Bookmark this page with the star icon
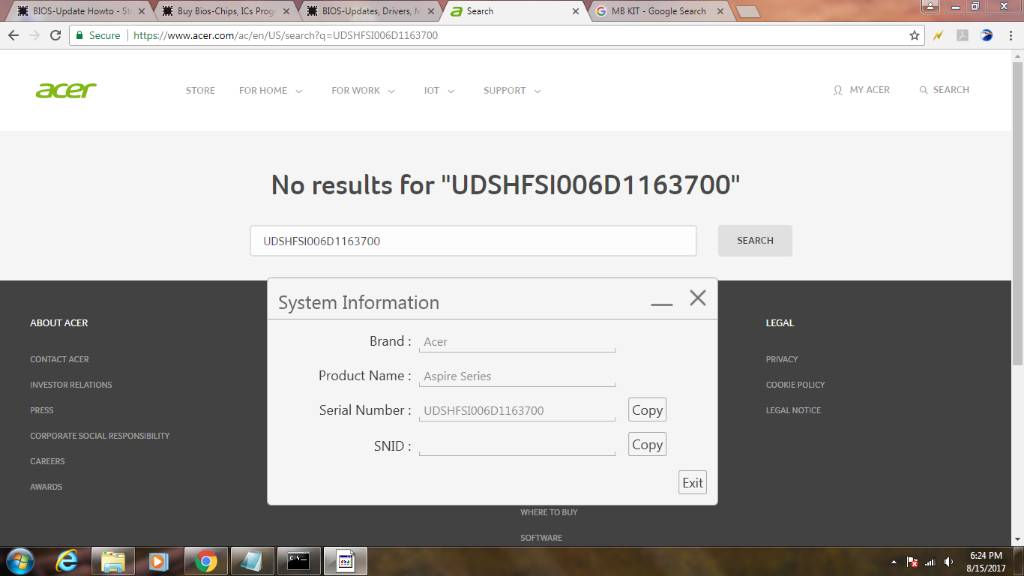Screen dimensions: 1024x576 click(x=914, y=35)
